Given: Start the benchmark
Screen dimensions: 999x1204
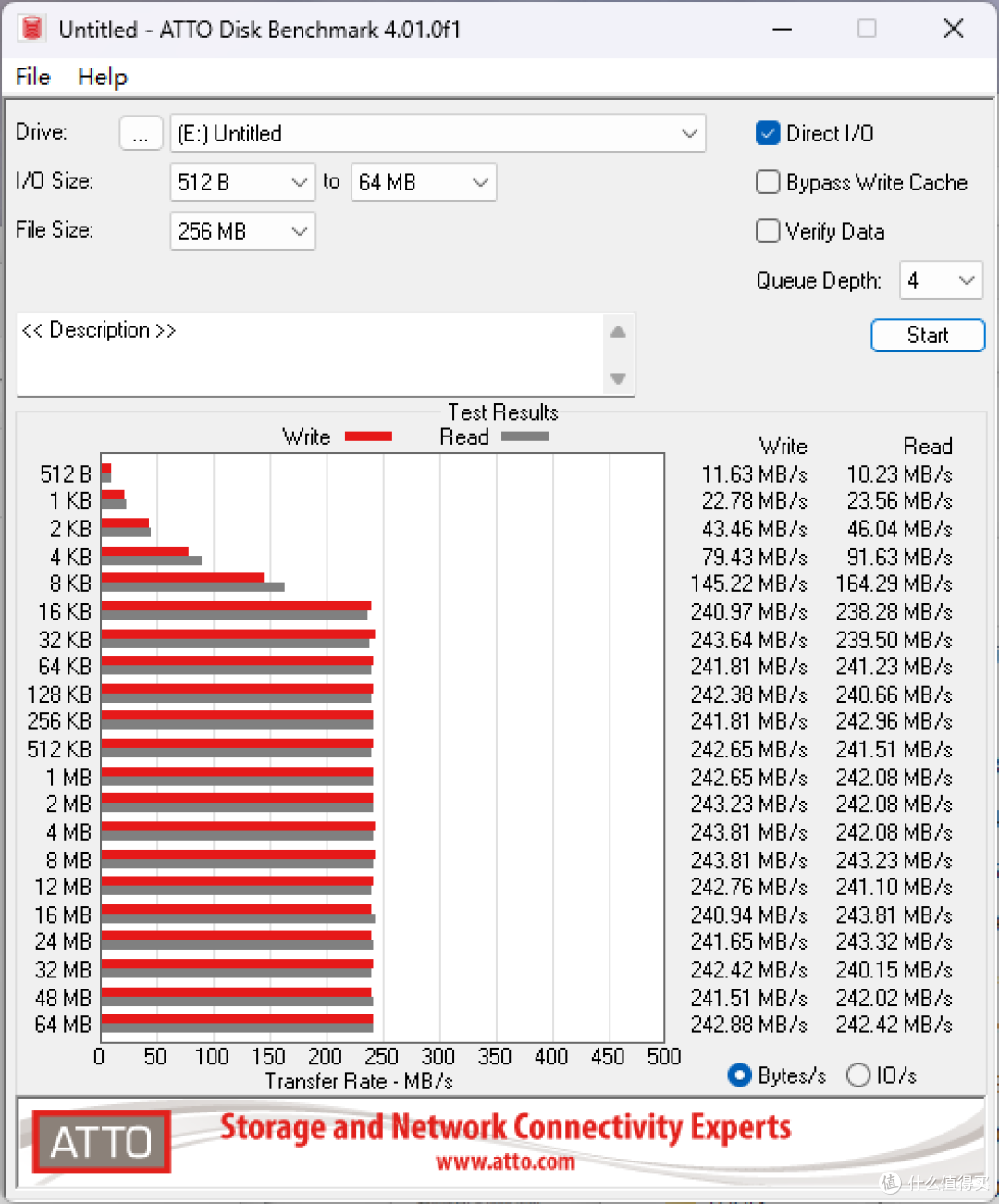Looking at the screenshot, I should pos(928,335).
